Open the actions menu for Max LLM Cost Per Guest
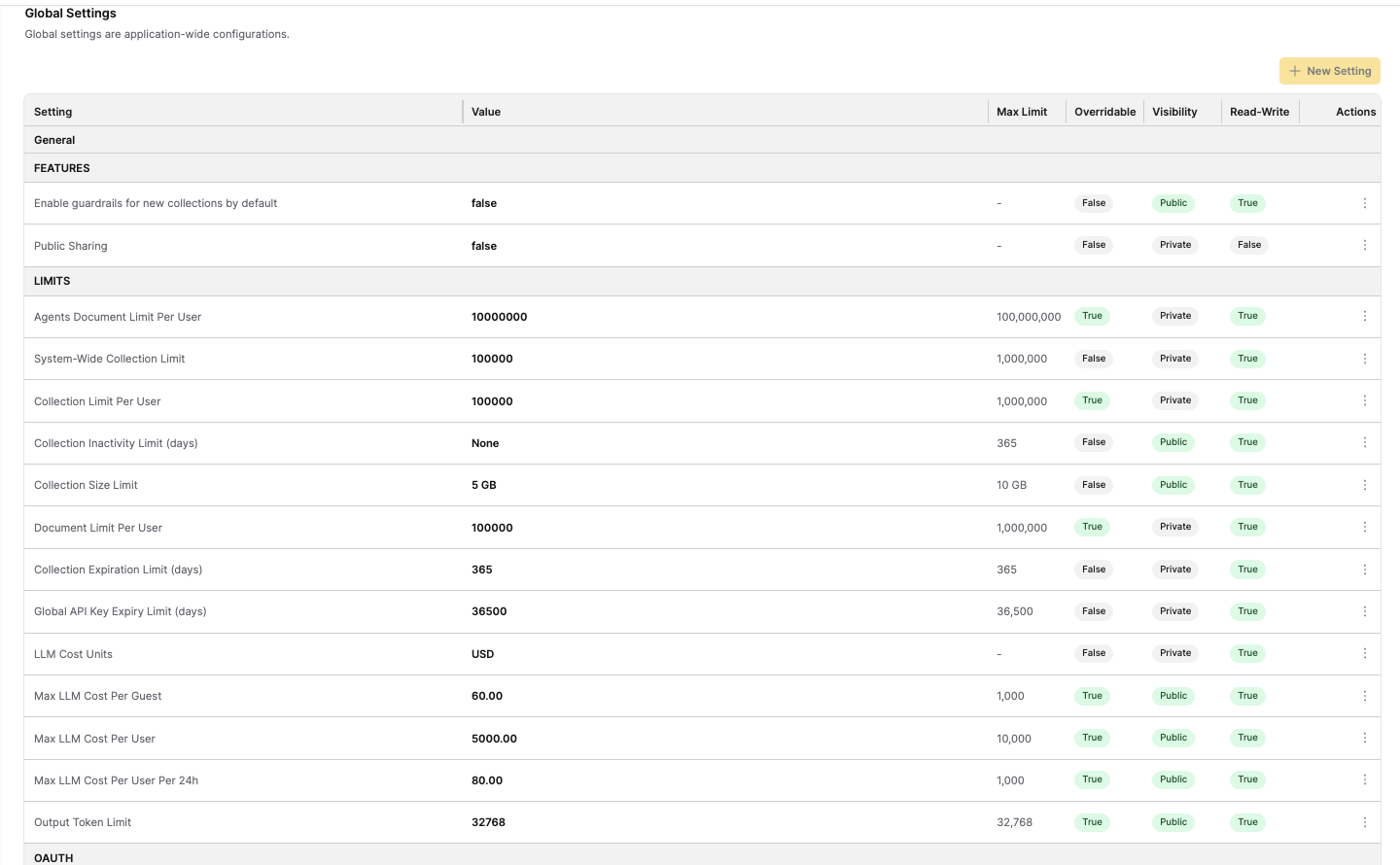The width and height of the screenshot is (1400, 865). pyautogui.click(x=1364, y=695)
